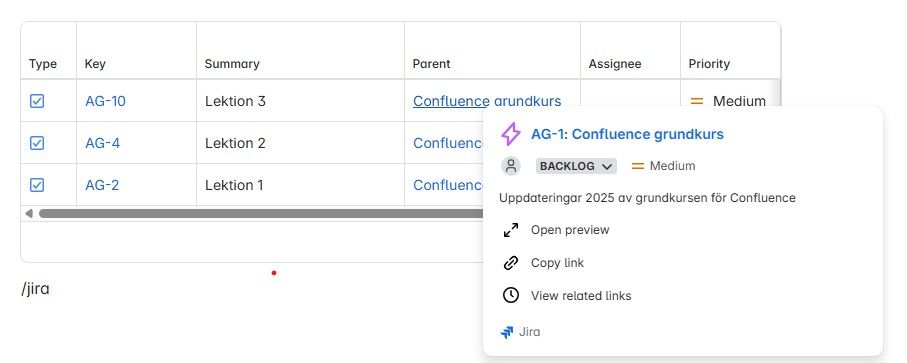Open the AG-10 issue key link
This screenshot has width=907, height=363.
point(105,101)
